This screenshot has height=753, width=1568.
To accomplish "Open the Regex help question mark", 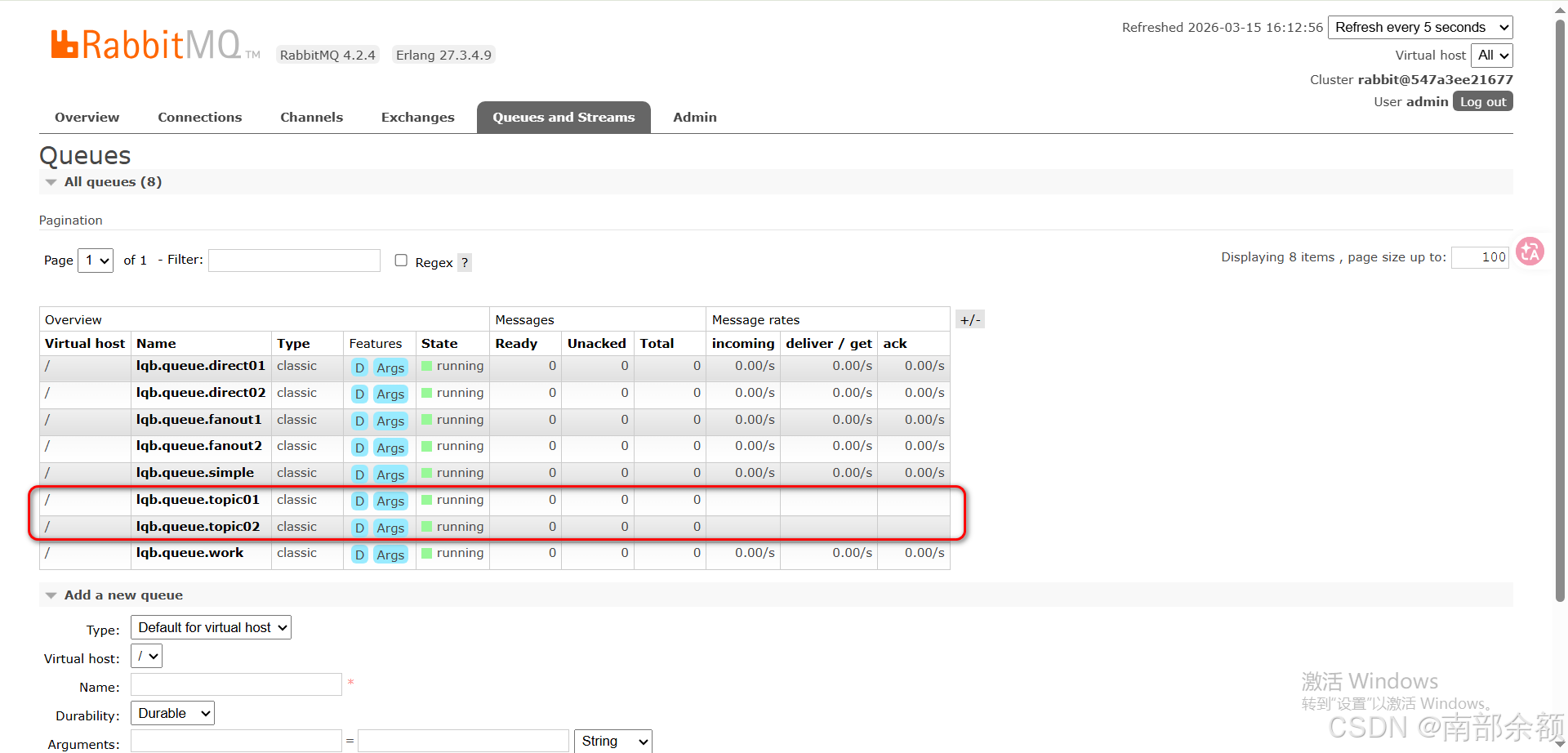I will coord(465,262).
